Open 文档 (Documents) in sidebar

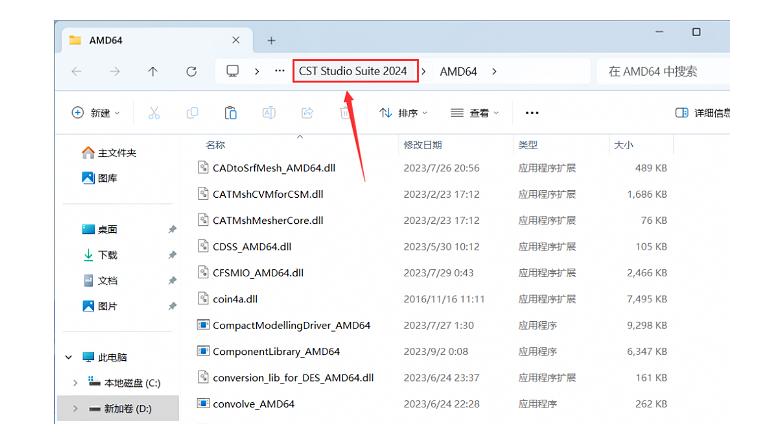click(99, 280)
